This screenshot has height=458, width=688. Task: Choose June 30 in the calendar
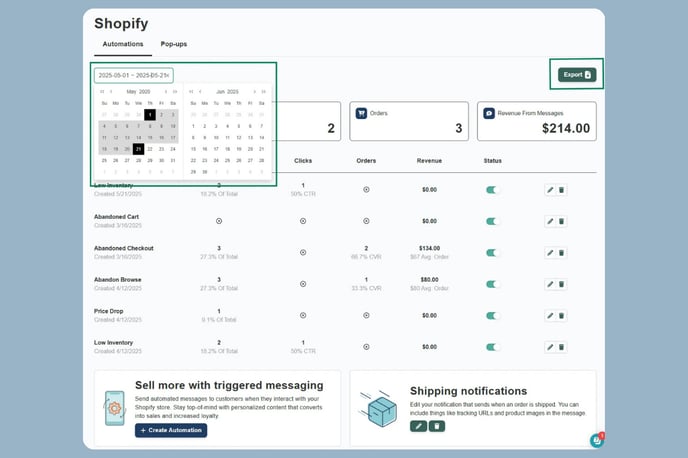coord(204,172)
